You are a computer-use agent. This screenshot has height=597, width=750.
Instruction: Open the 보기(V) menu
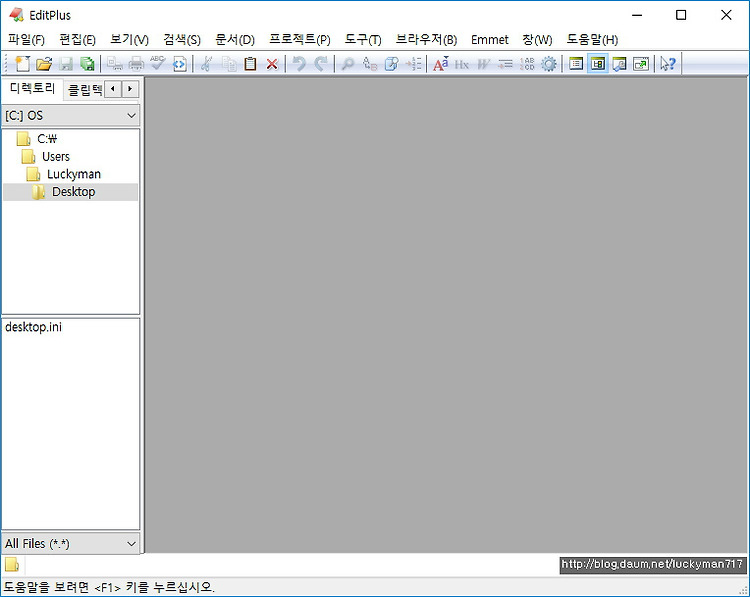pos(129,40)
